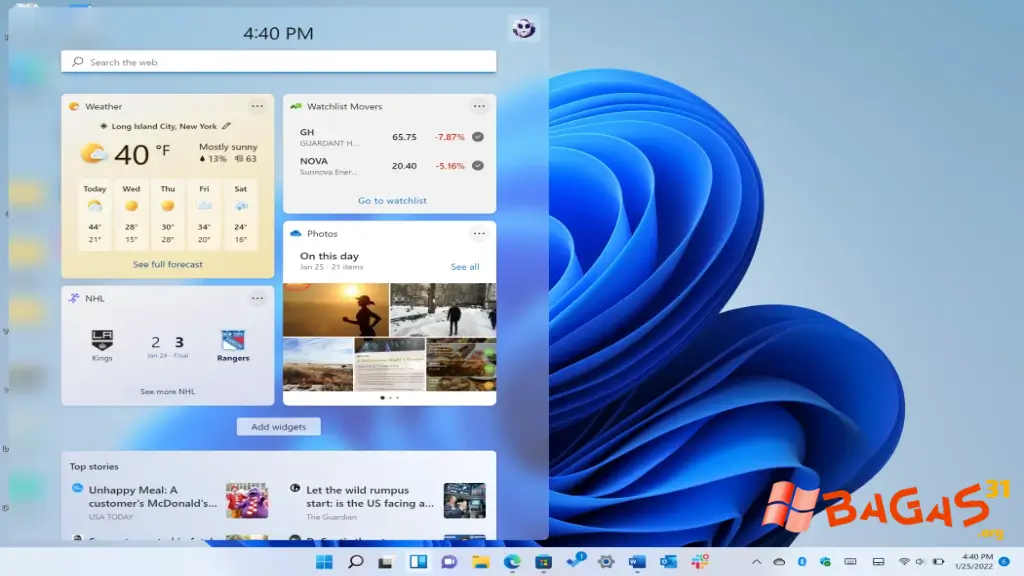This screenshot has width=1024, height=576.
Task: Click the Watchlist Movers title
Action: click(344, 106)
